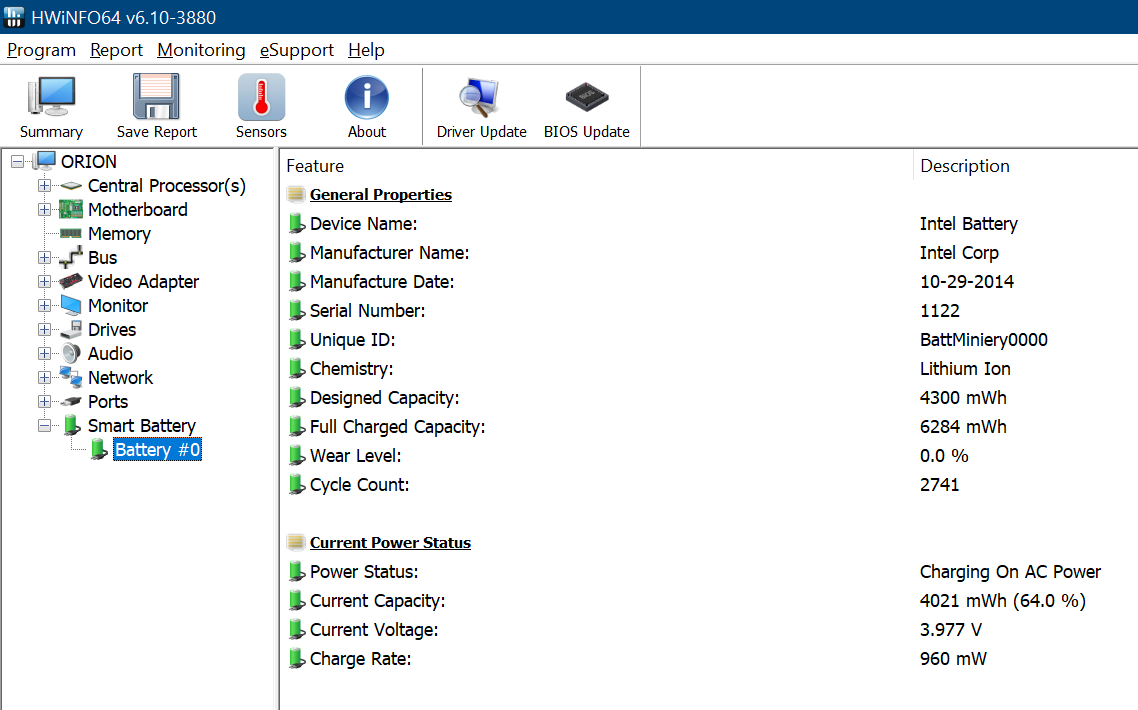Click the General Properties heading
Image resolution: width=1138 pixels, height=710 pixels.
coord(380,195)
